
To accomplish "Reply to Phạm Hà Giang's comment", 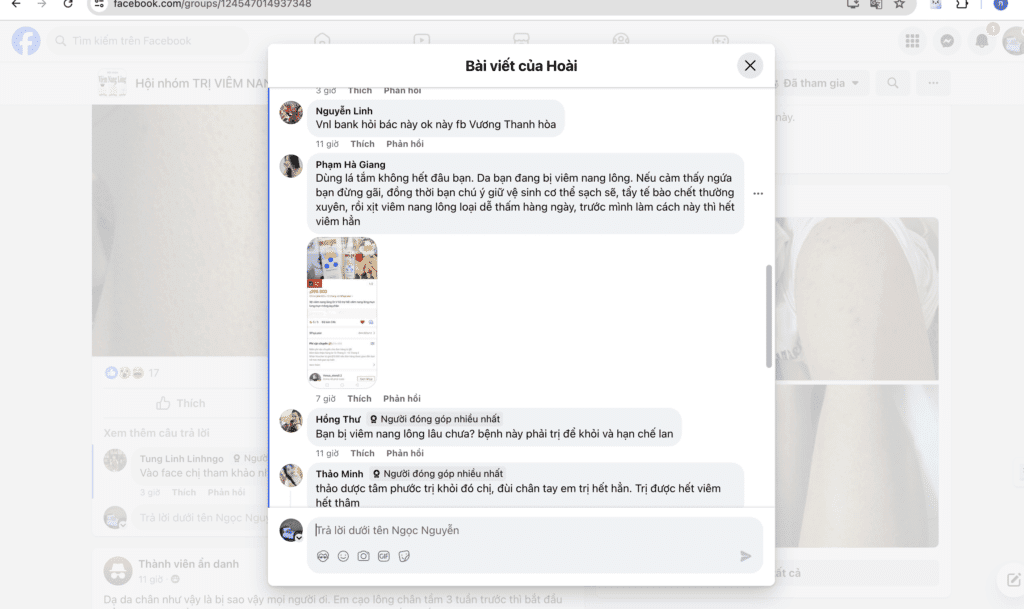I will pos(402,398).
